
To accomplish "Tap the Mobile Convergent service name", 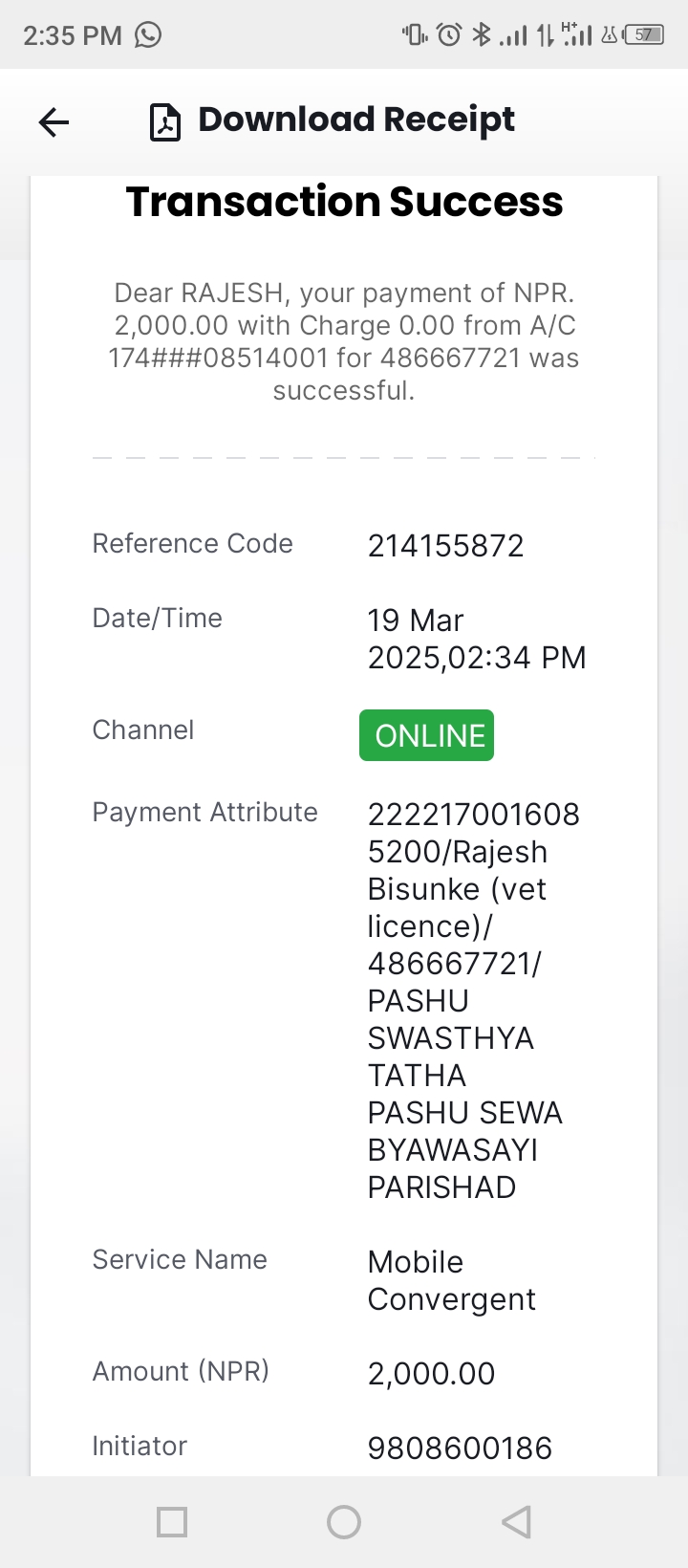I will click(452, 1280).
